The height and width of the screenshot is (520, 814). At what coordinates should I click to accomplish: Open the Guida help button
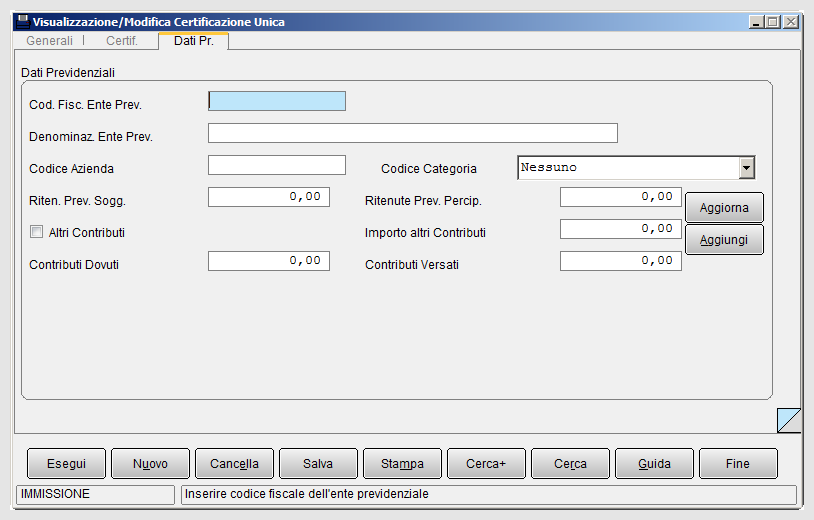click(x=654, y=463)
